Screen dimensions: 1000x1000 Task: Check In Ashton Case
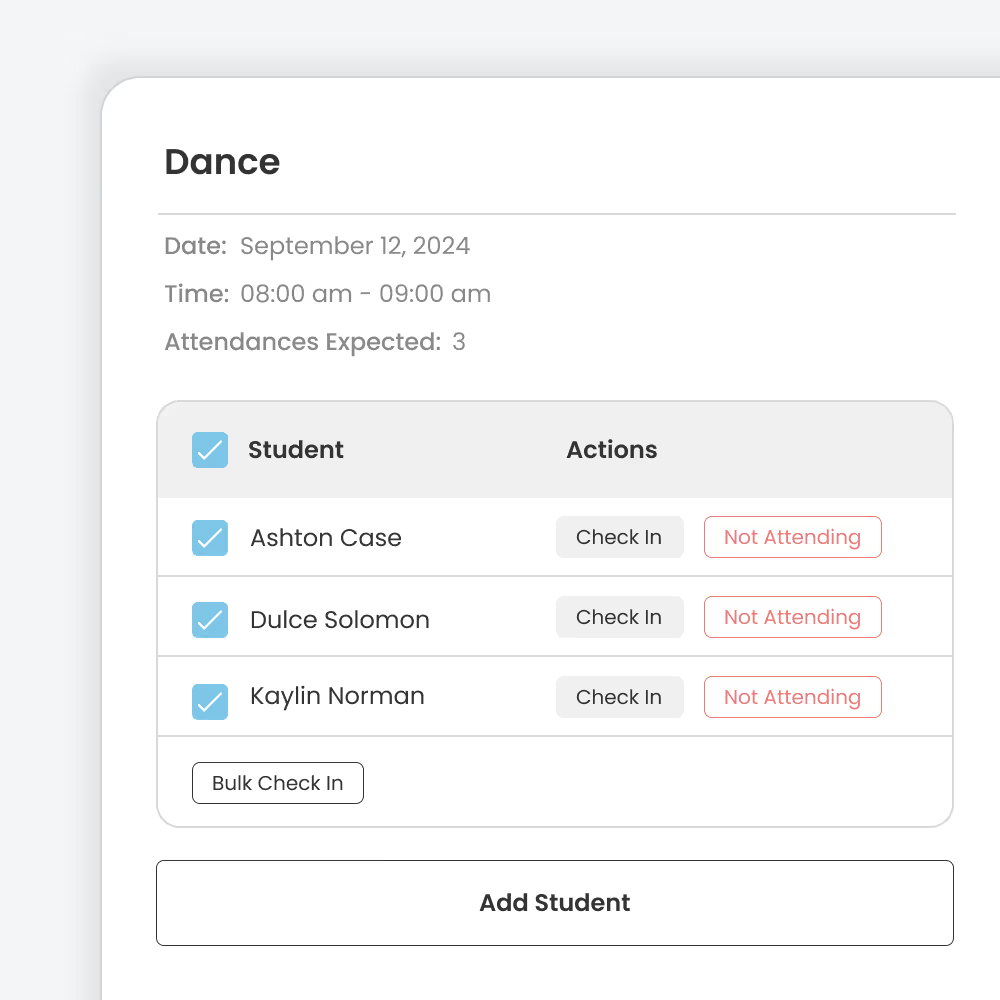tap(619, 537)
